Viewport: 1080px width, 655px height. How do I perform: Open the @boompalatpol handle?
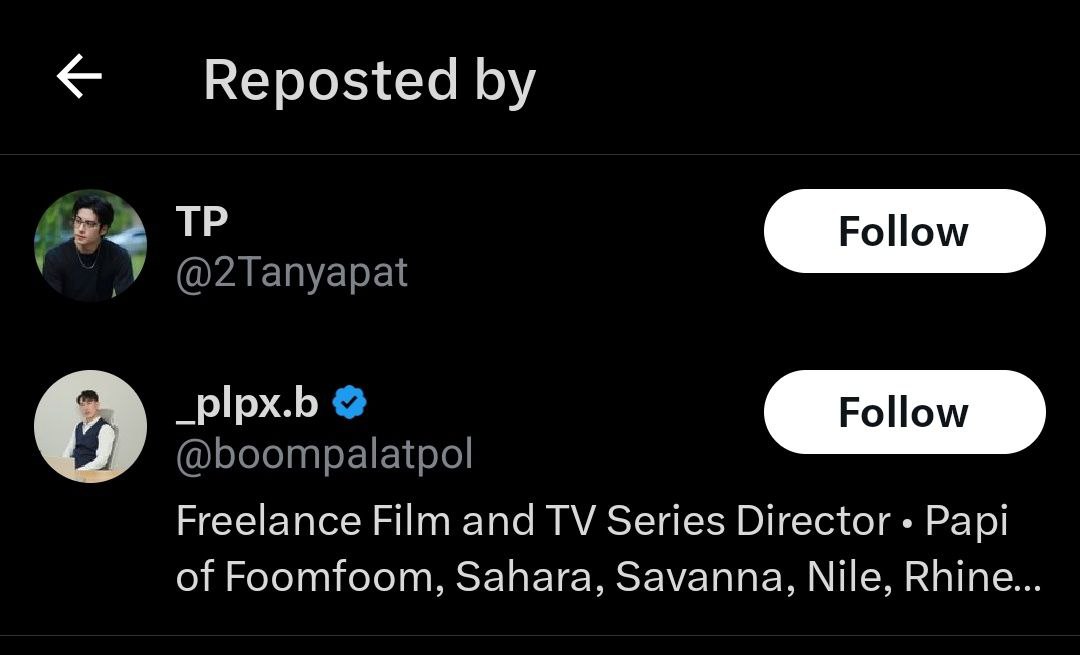click(x=324, y=454)
